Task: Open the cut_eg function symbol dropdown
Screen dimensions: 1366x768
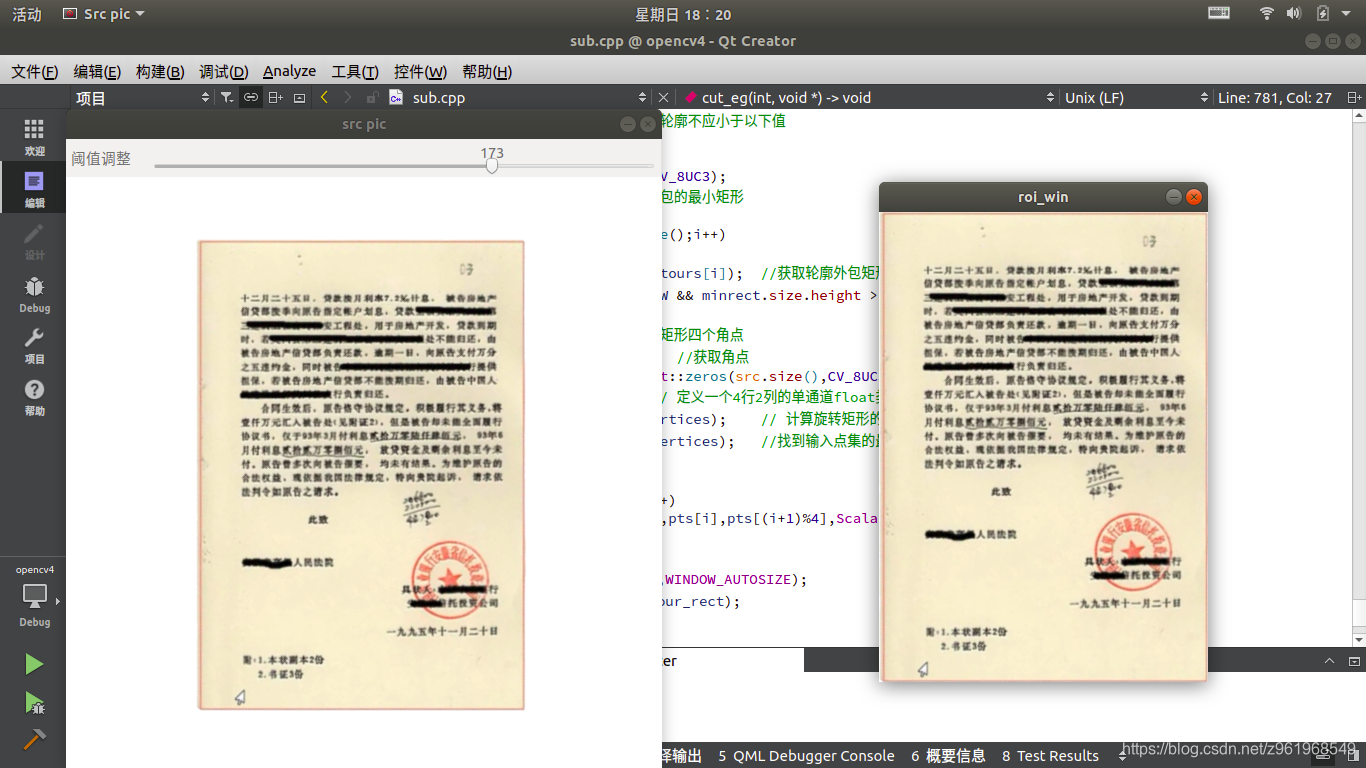Action: pyautogui.click(x=868, y=97)
